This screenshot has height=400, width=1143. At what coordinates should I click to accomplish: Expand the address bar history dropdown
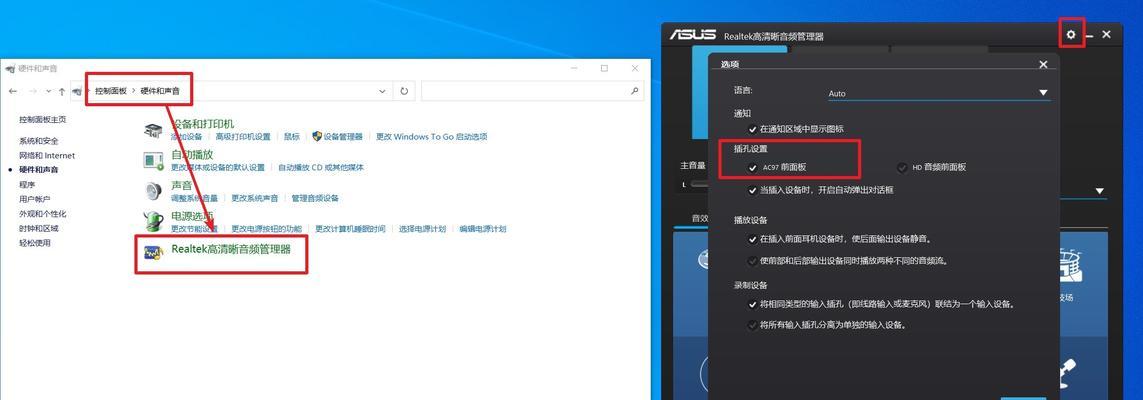pos(382,91)
